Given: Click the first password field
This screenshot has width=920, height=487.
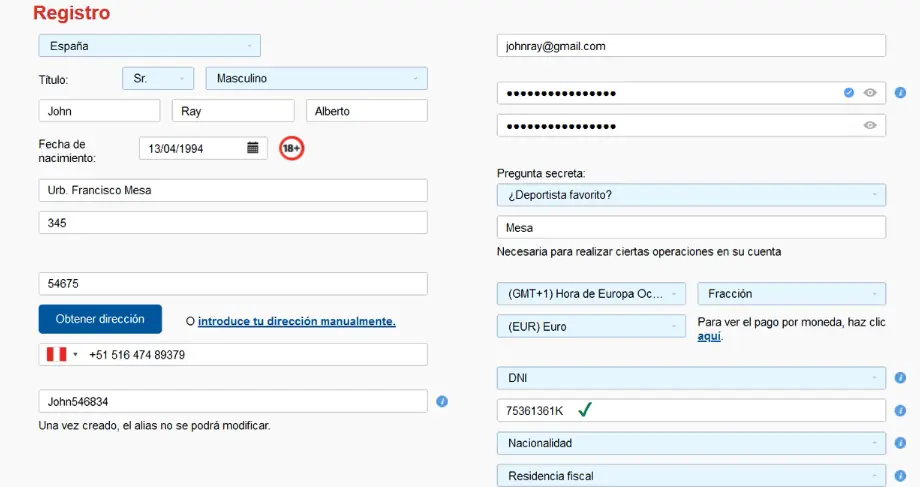Looking at the screenshot, I should 691,93.
